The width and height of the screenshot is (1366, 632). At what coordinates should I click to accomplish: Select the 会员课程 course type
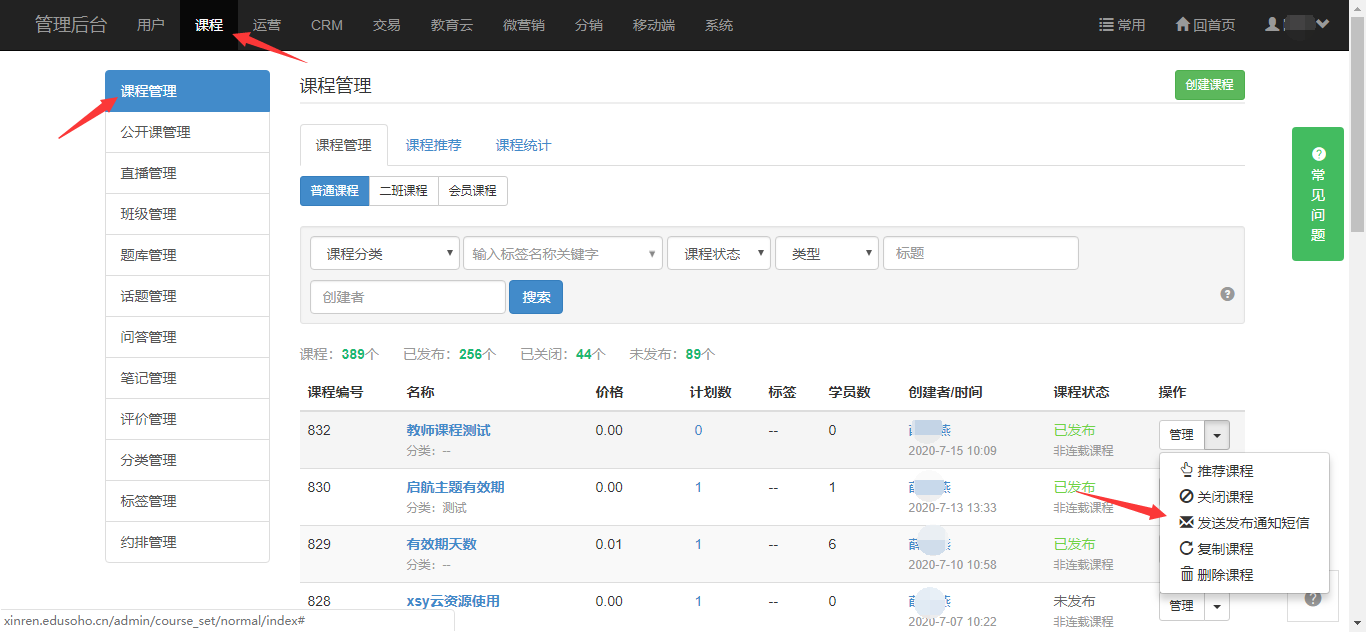click(472, 191)
